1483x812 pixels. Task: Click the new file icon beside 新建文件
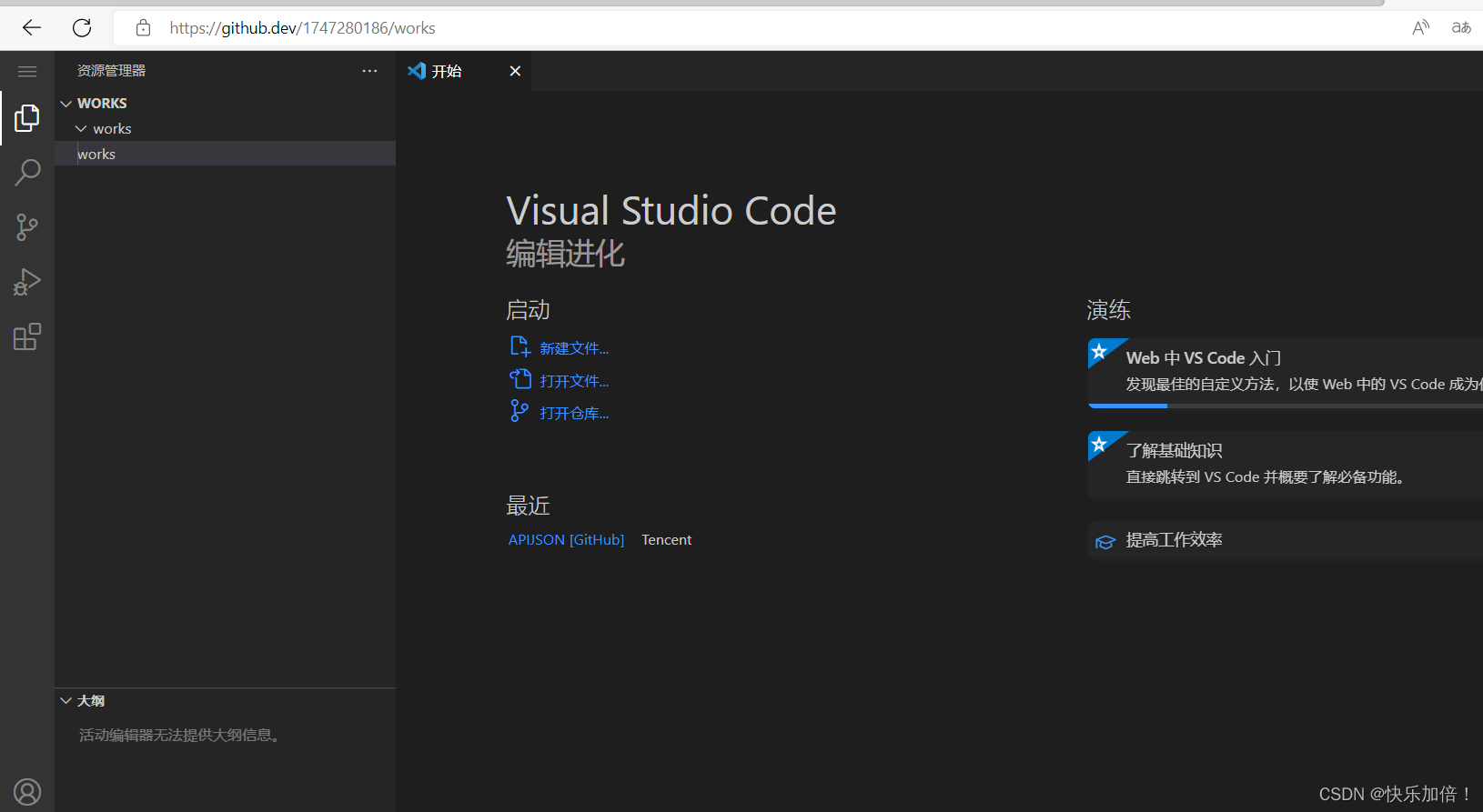click(x=520, y=346)
